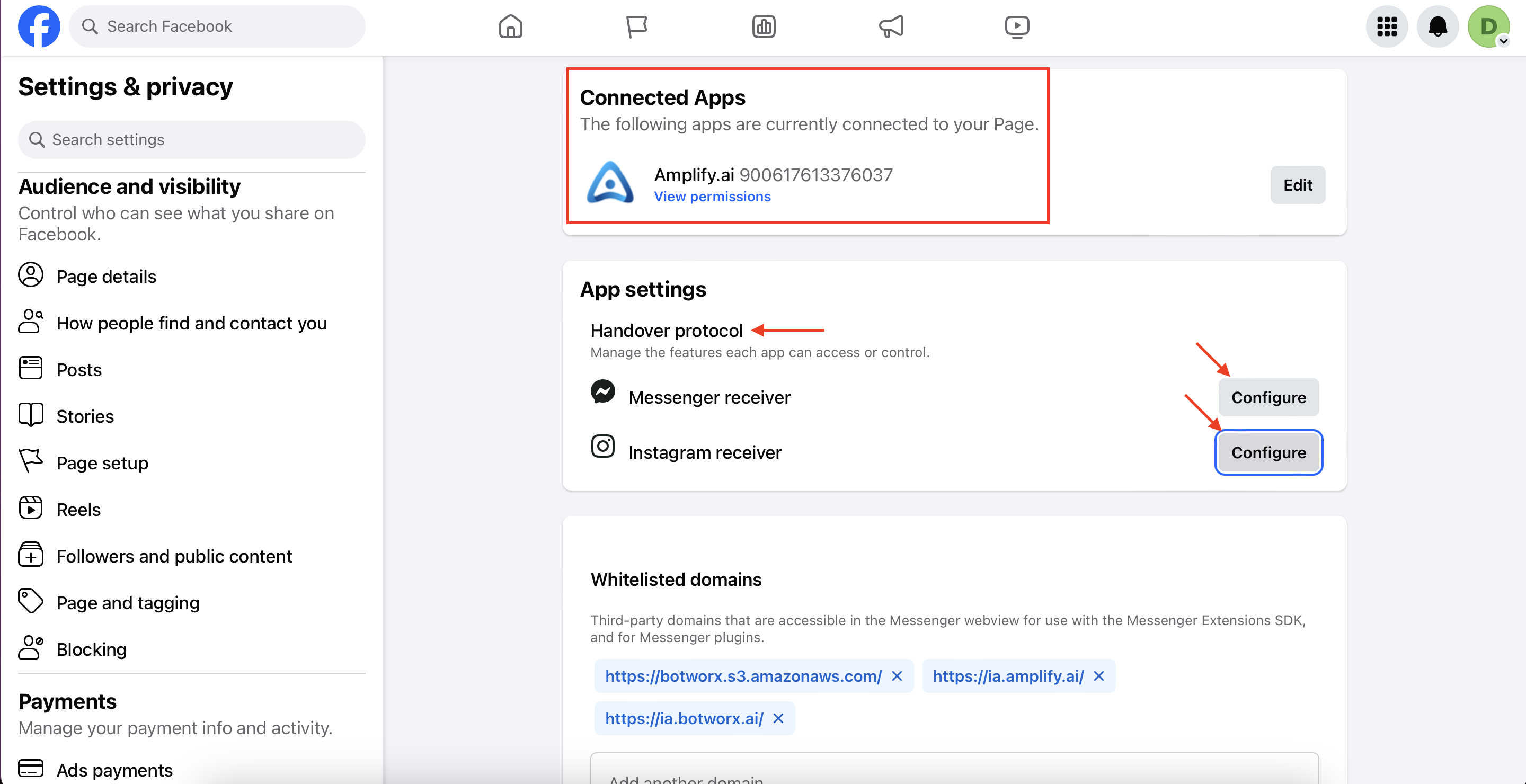
Task: Expand the account profile menu arrow
Action: [1503, 41]
